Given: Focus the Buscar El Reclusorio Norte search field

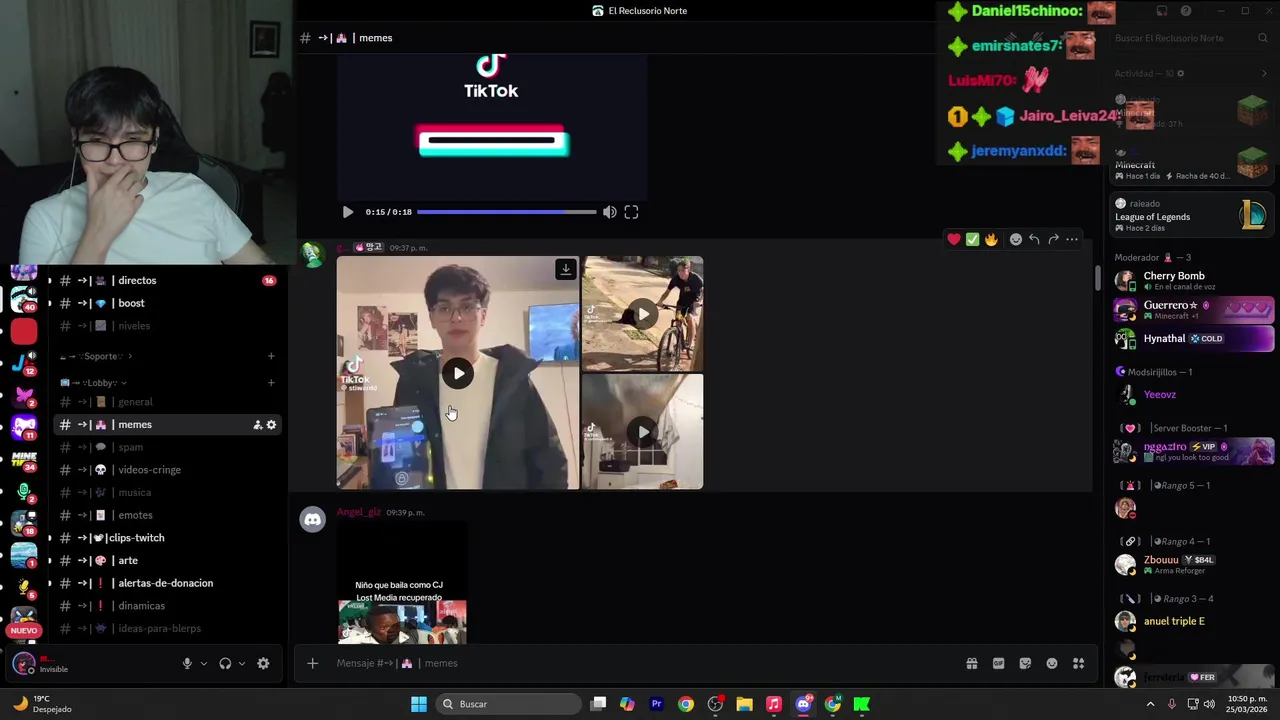Looking at the screenshot, I should [x=1190, y=38].
